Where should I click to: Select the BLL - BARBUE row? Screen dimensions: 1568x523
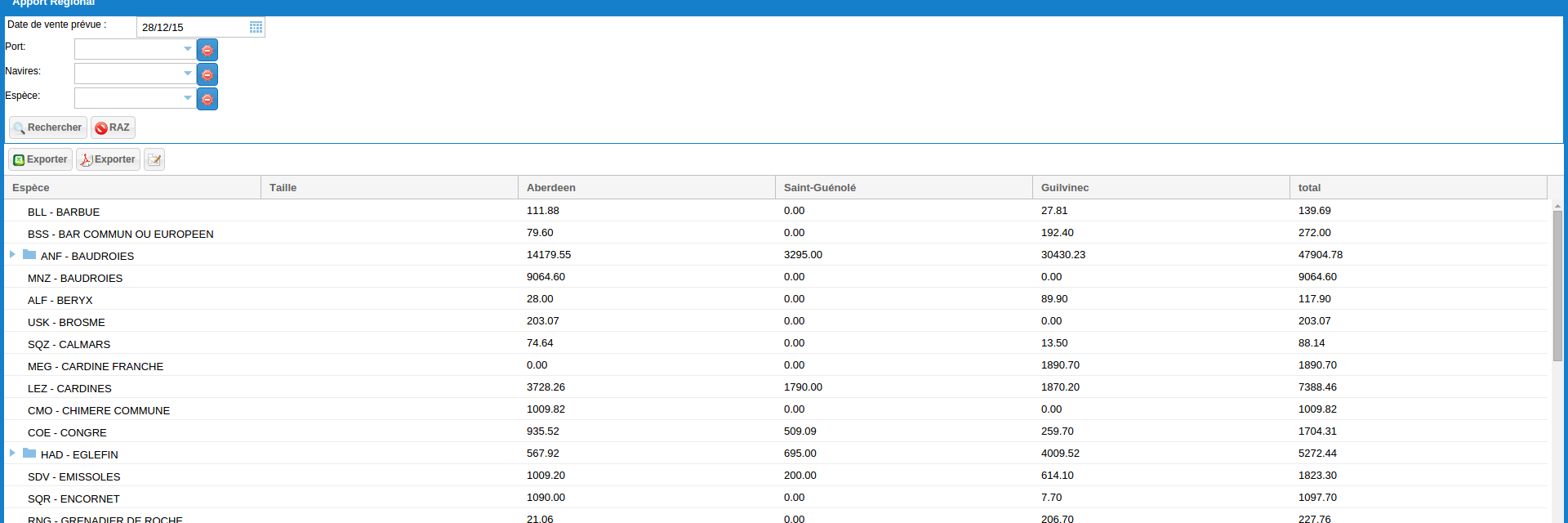[x=776, y=211]
